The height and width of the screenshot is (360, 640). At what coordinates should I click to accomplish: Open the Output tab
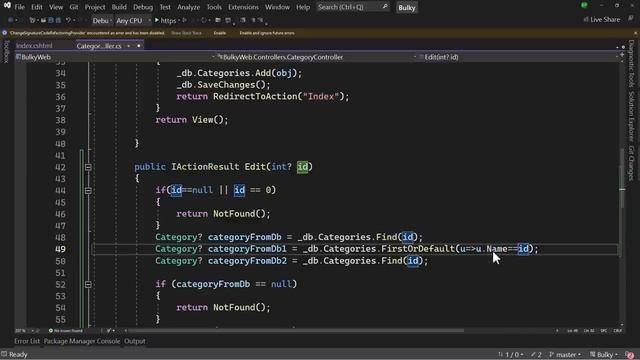pyautogui.click(x=135, y=341)
